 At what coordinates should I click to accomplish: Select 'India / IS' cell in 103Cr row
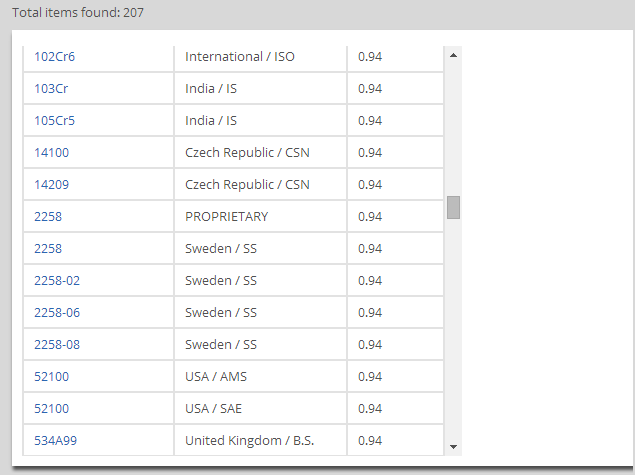260,89
